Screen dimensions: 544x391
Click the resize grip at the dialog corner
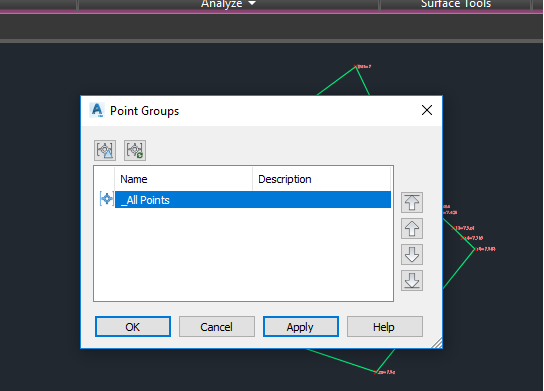[437, 343]
